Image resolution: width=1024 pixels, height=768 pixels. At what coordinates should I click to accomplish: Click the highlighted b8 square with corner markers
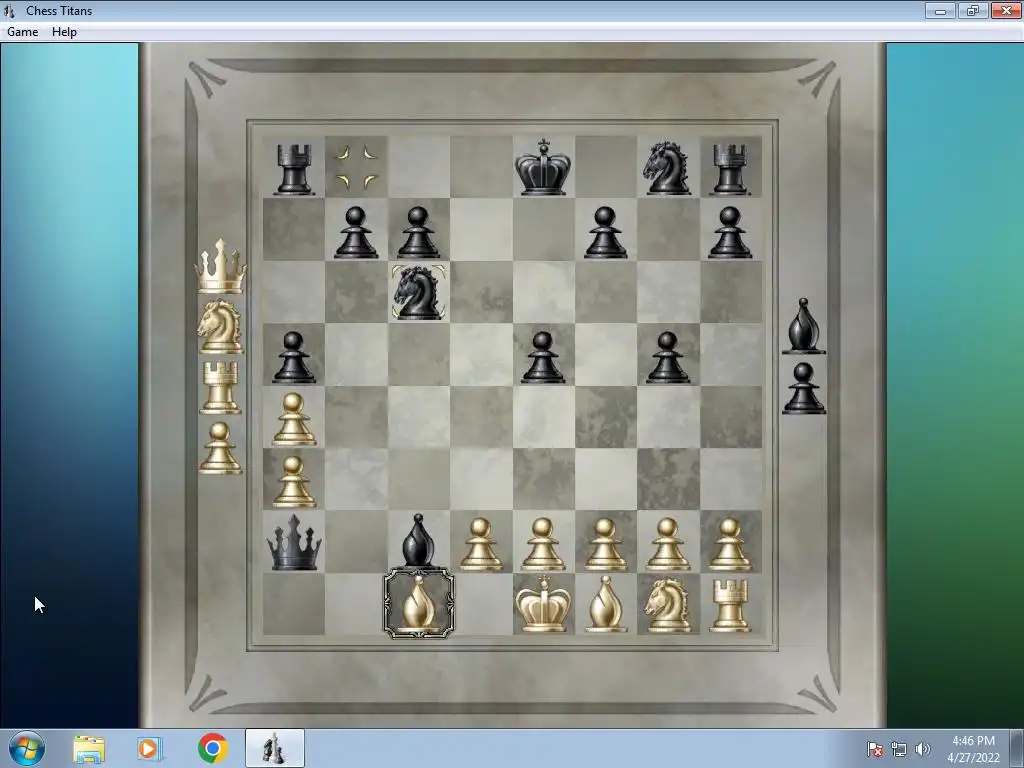356,167
